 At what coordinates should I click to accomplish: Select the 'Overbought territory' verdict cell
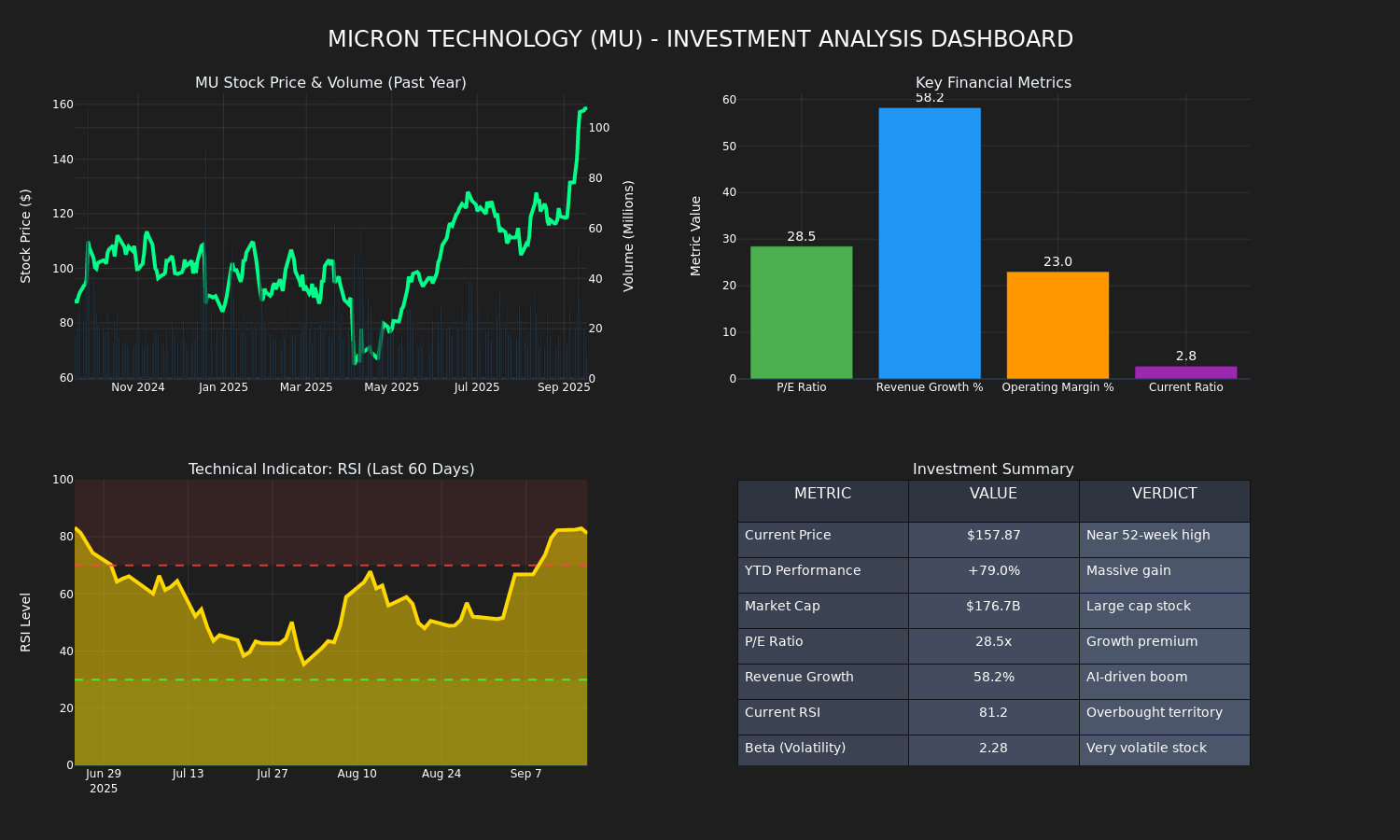tap(1154, 713)
